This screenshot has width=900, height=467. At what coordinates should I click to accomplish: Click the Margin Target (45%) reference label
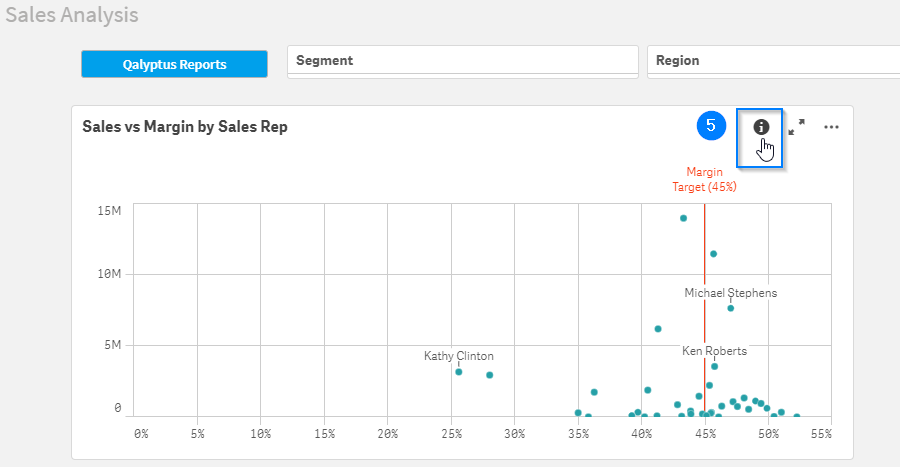coord(704,180)
